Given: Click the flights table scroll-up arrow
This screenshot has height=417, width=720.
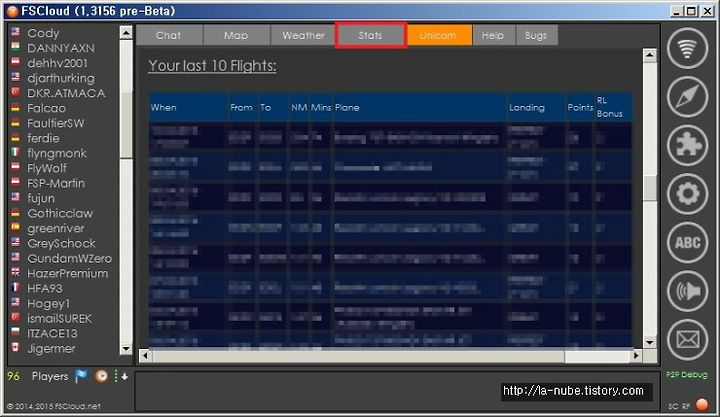Looking at the screenshot, I should (x=649, y=56).
